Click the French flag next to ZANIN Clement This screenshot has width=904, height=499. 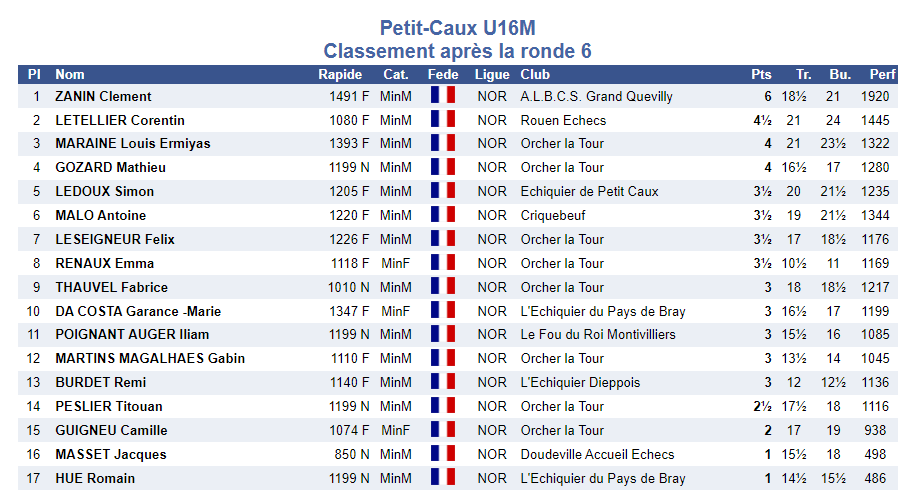point(442,96)
